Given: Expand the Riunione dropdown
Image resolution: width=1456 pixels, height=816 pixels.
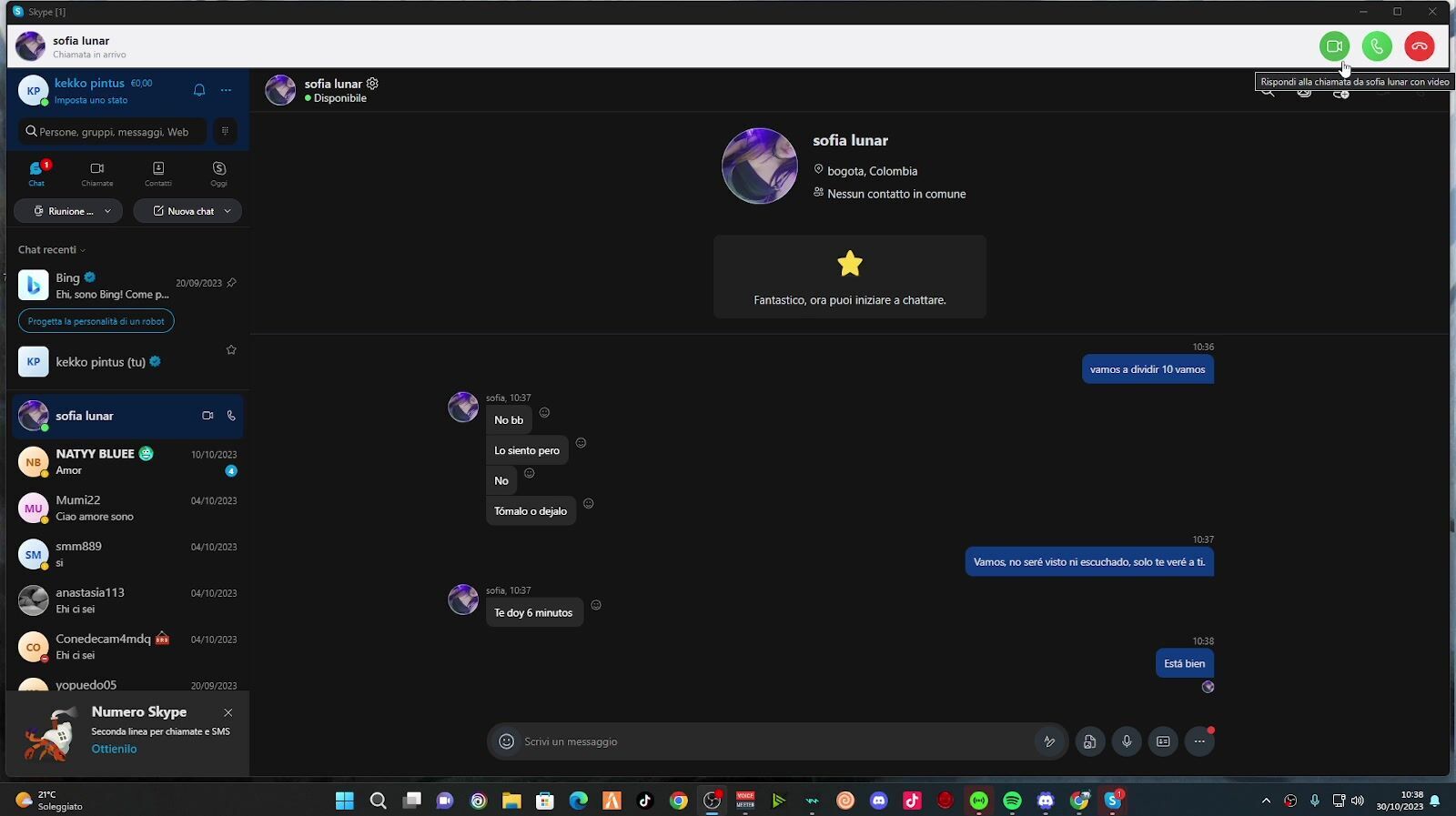Looking at the screenshot, I should pos(107,211).
